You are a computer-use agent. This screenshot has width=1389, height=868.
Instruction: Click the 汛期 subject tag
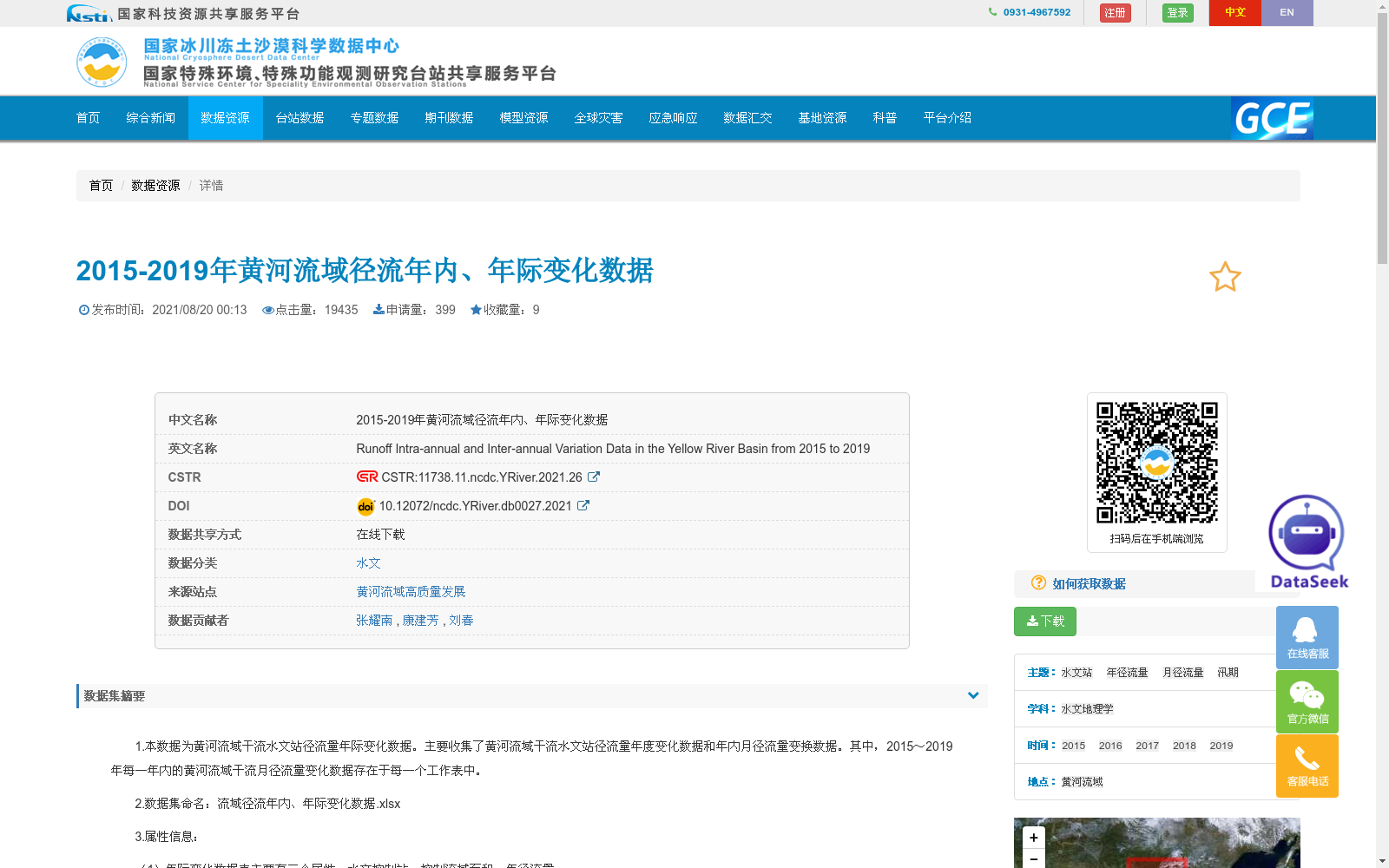(1228, 673)
